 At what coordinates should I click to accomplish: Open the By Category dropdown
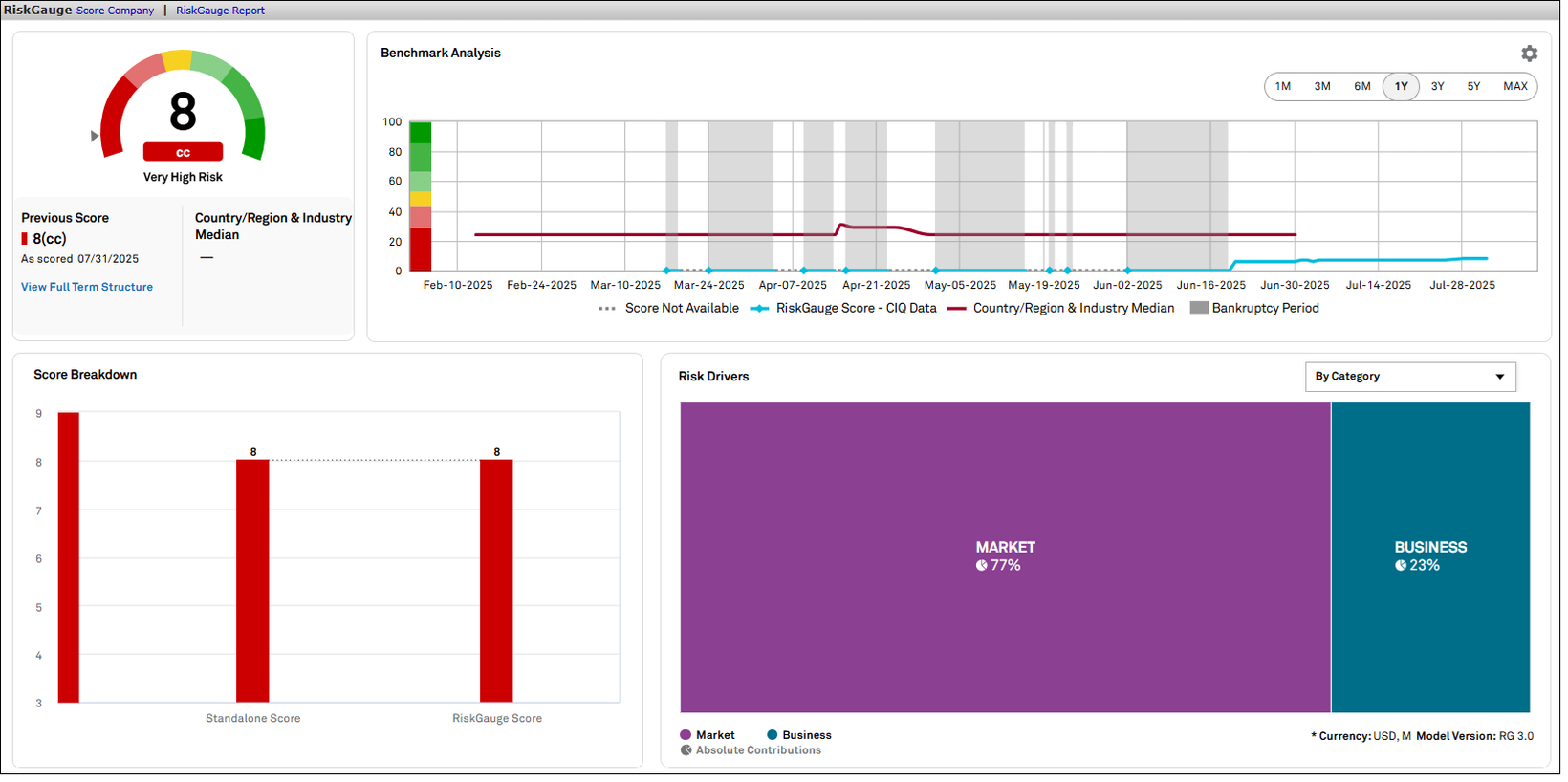[1410, 377]
